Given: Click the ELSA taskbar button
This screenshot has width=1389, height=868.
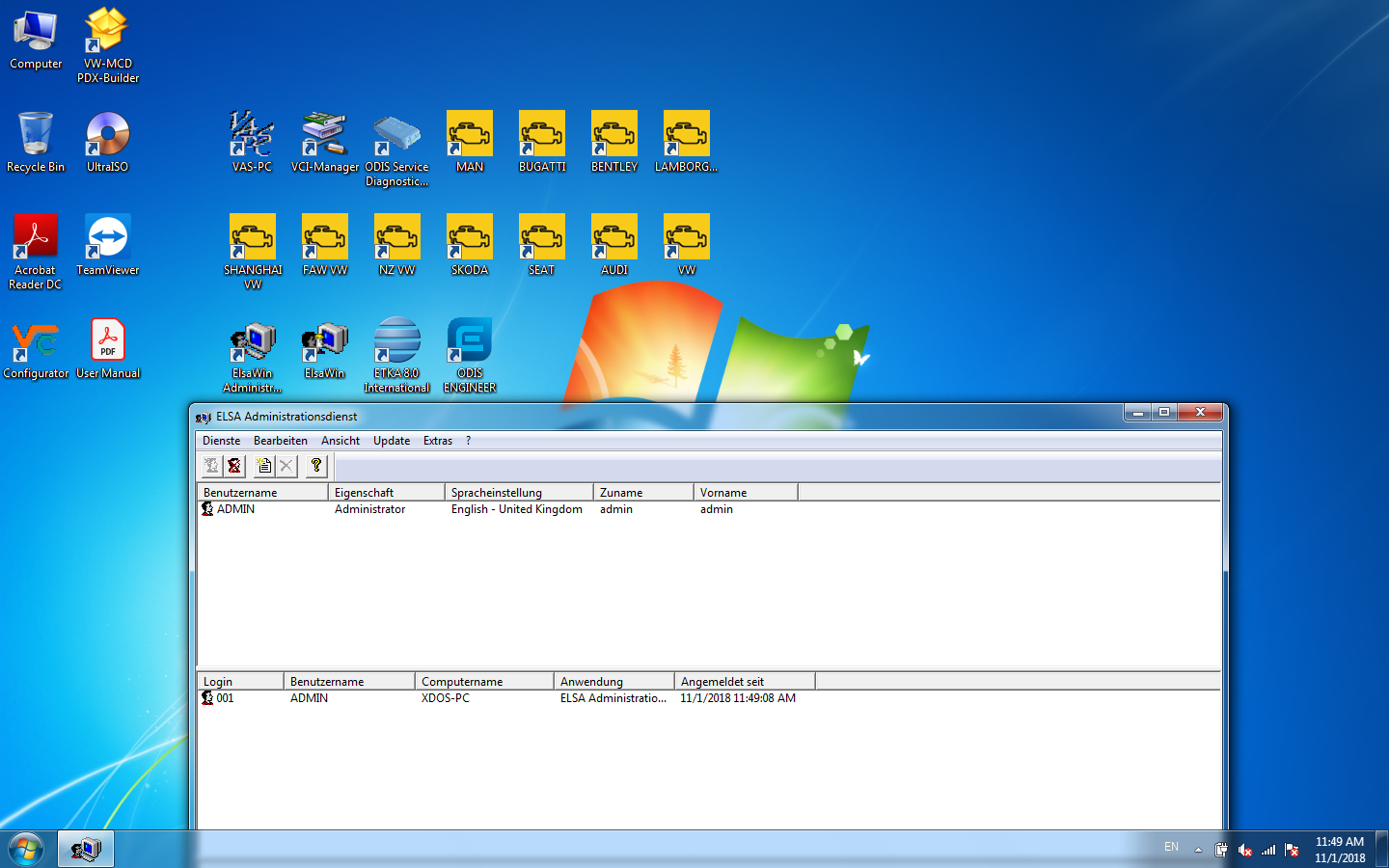Looking at the screenshot, I should click(x=86, y=849).
